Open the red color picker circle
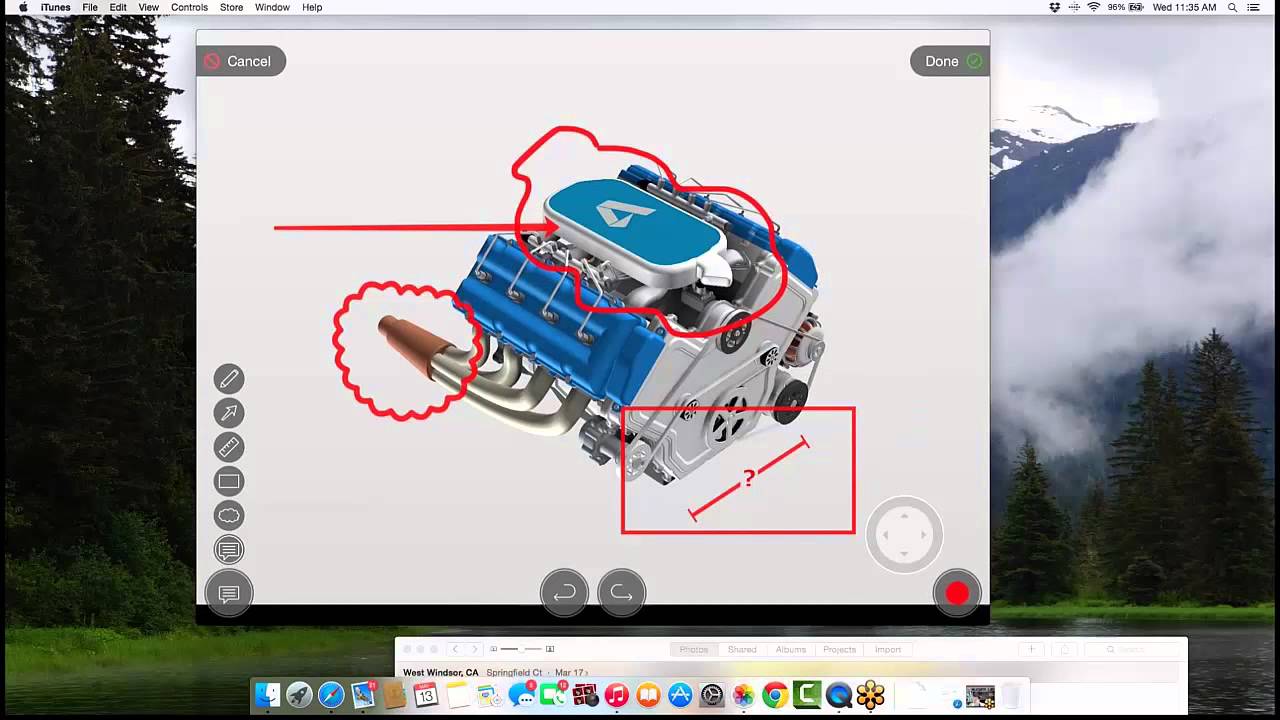 point(957,593)
